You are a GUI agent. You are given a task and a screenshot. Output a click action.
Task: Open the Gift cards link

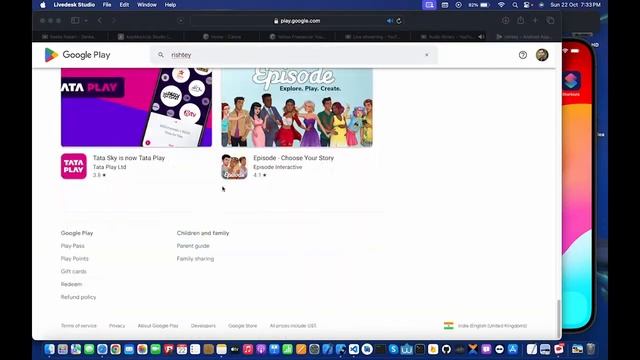pyautogui.click(x=73, y=271)
